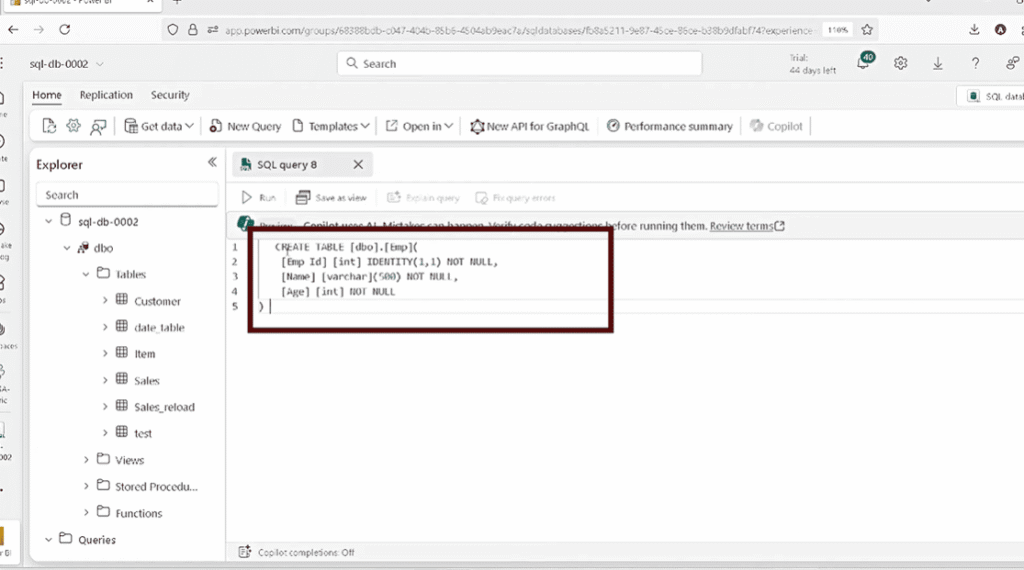Reload the page with refresh icon

point(64,29)
